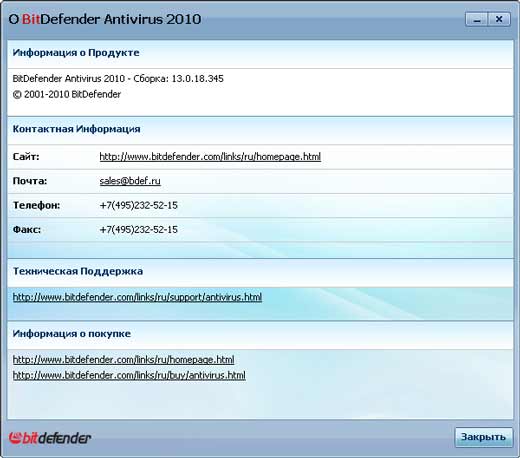Image resolution: width=520 pixels, height=458 pixels.
Task: Click the sales@bdef.ru email link
Action: (130, 181)
